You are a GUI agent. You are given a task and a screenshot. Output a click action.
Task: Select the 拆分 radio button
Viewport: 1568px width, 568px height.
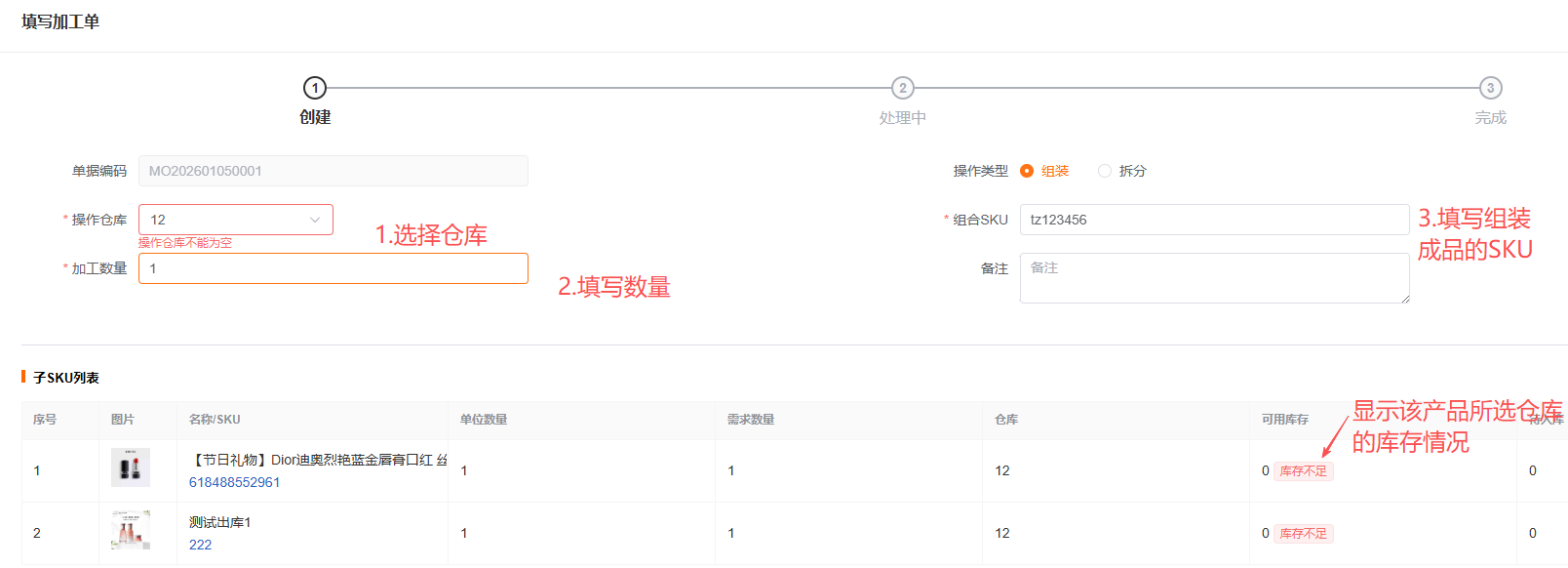pyautogui.click(x=1105, y=171)
